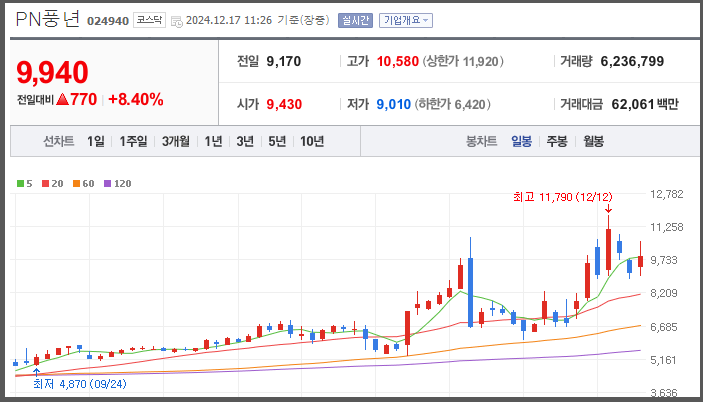Switch to 월봉 monthly candle chart
This screenshot has height=402, width=703.
point(593,142)
